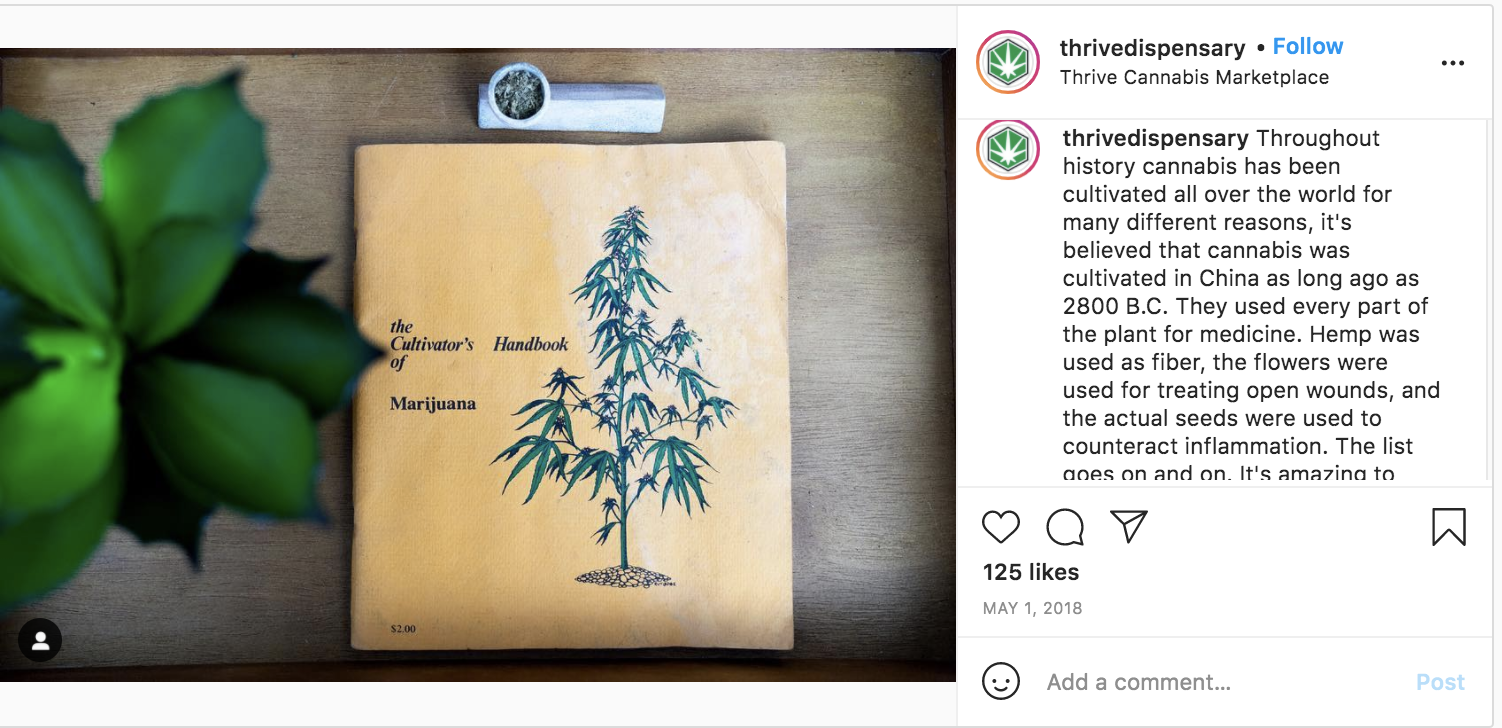This screenshot has width=1502, height=728.
Task: Open thrivedispensary username in header
Action: 1153,48
